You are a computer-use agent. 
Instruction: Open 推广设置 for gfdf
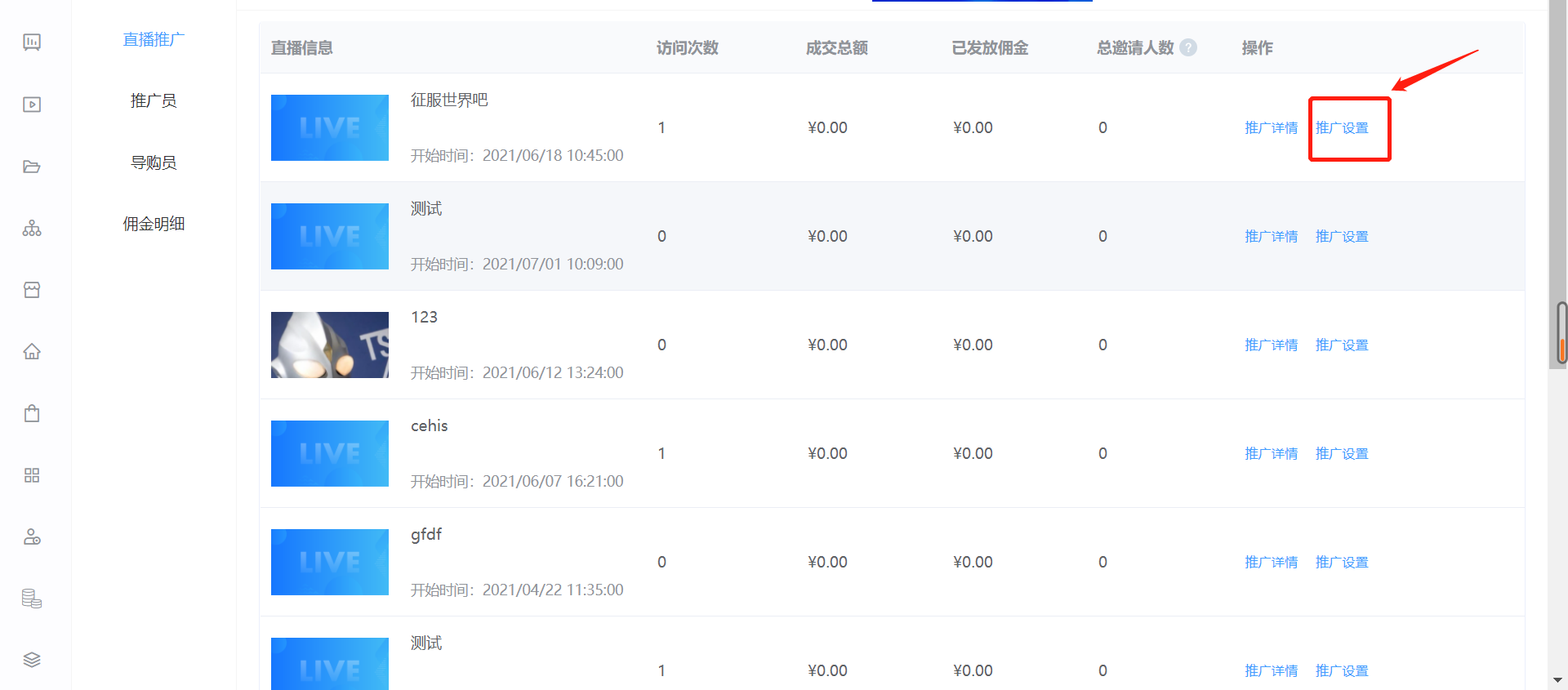pos(1342,562)
